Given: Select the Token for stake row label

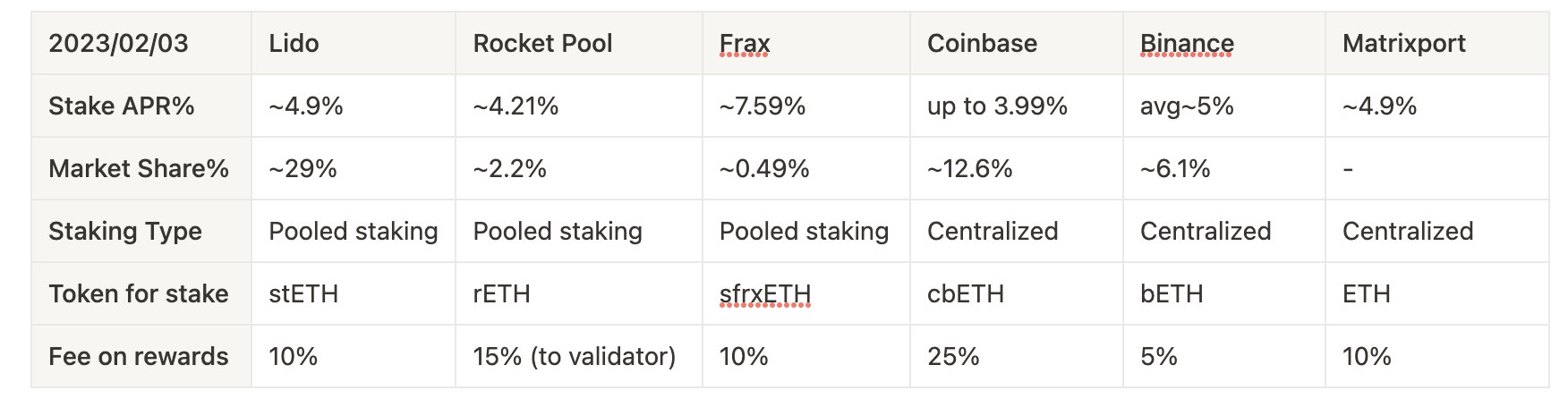Looking at the screenshot, I should pyautogui.click(x=141, y=293).
